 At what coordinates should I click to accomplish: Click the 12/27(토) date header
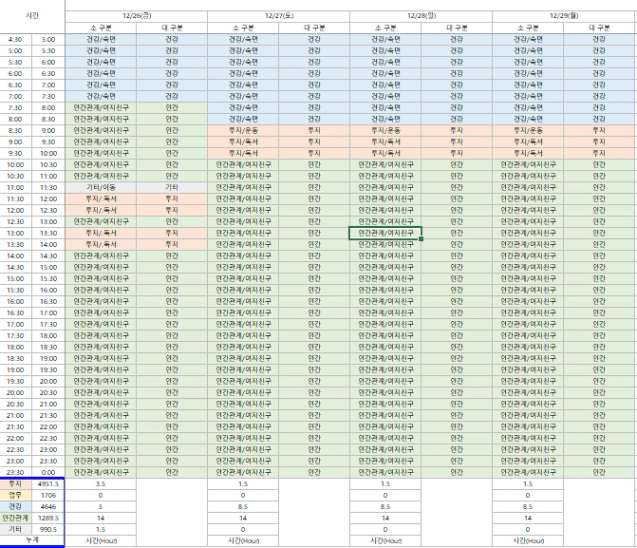tap(279, 16)
